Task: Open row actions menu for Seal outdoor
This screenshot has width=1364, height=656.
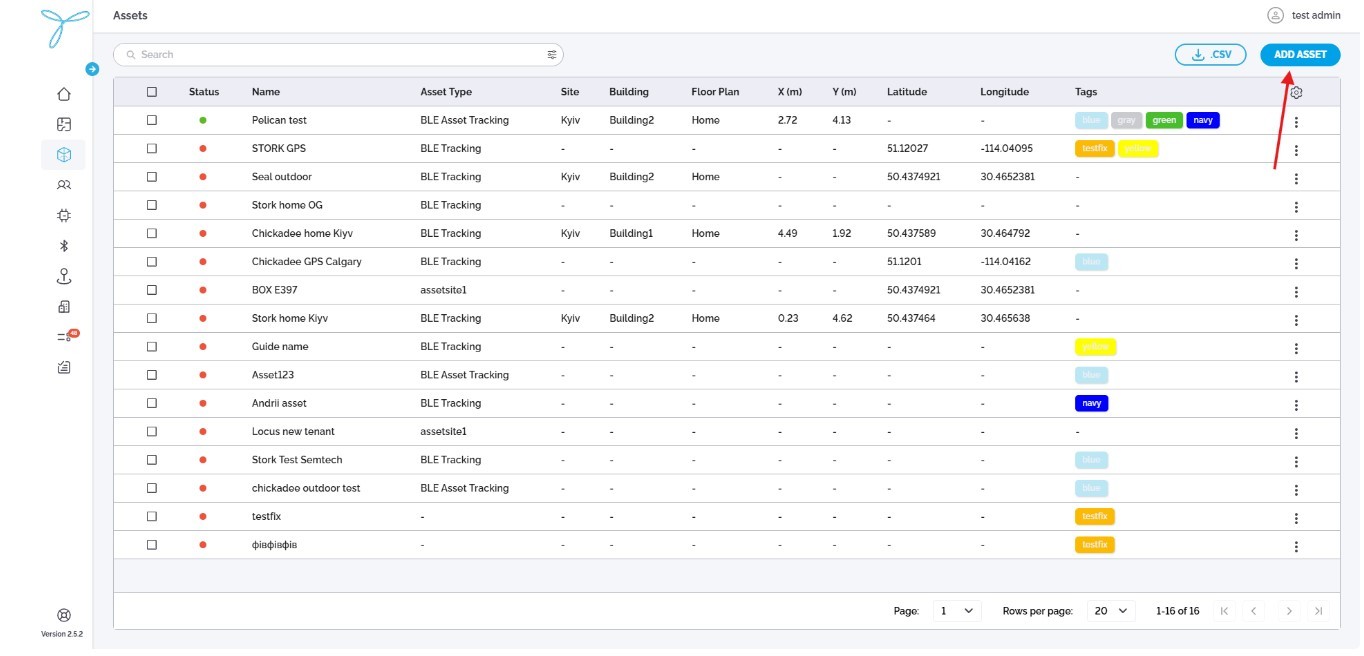Action: coord(1296,178)
